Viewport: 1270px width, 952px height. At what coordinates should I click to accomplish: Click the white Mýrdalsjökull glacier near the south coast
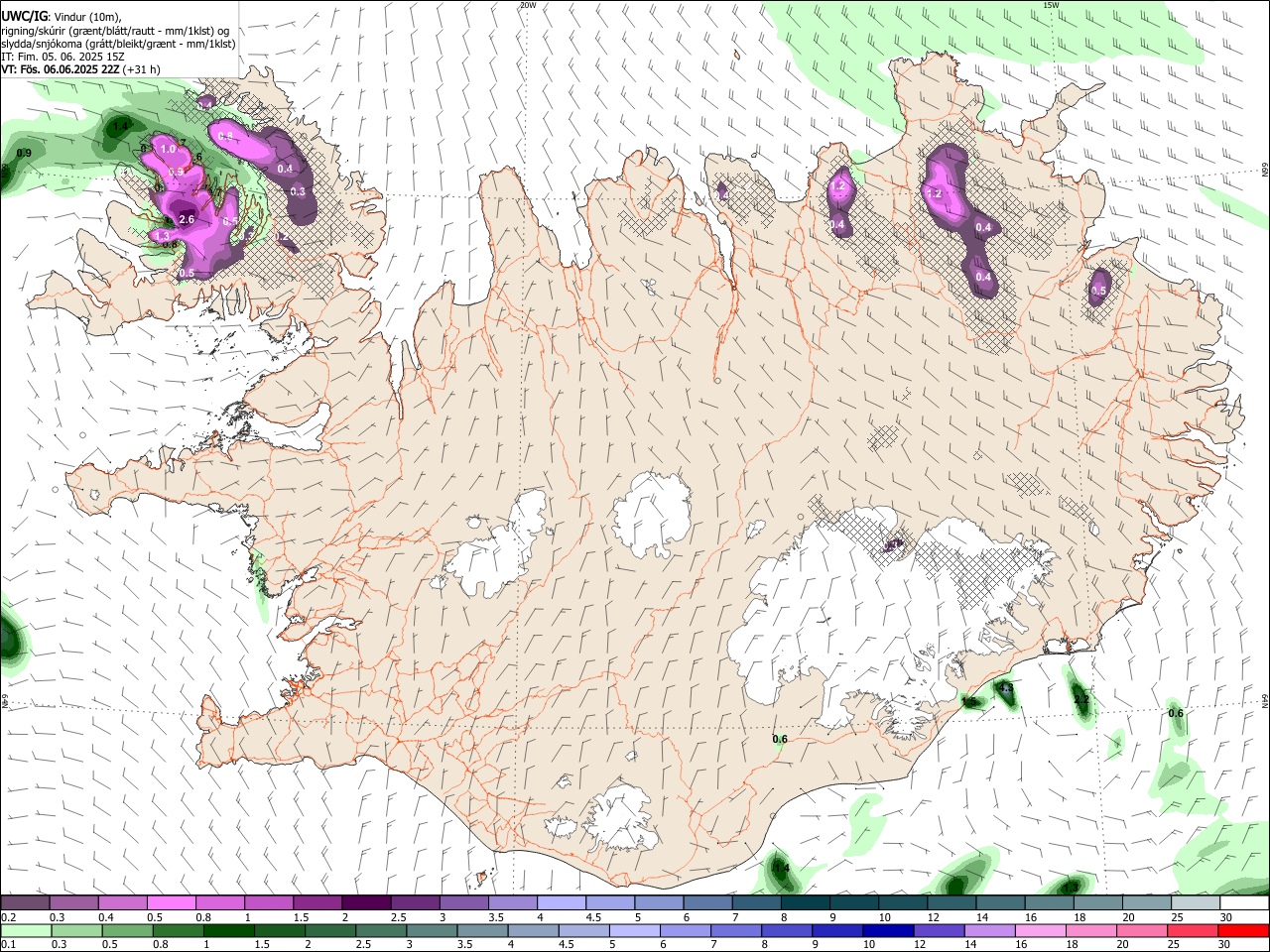622,819
